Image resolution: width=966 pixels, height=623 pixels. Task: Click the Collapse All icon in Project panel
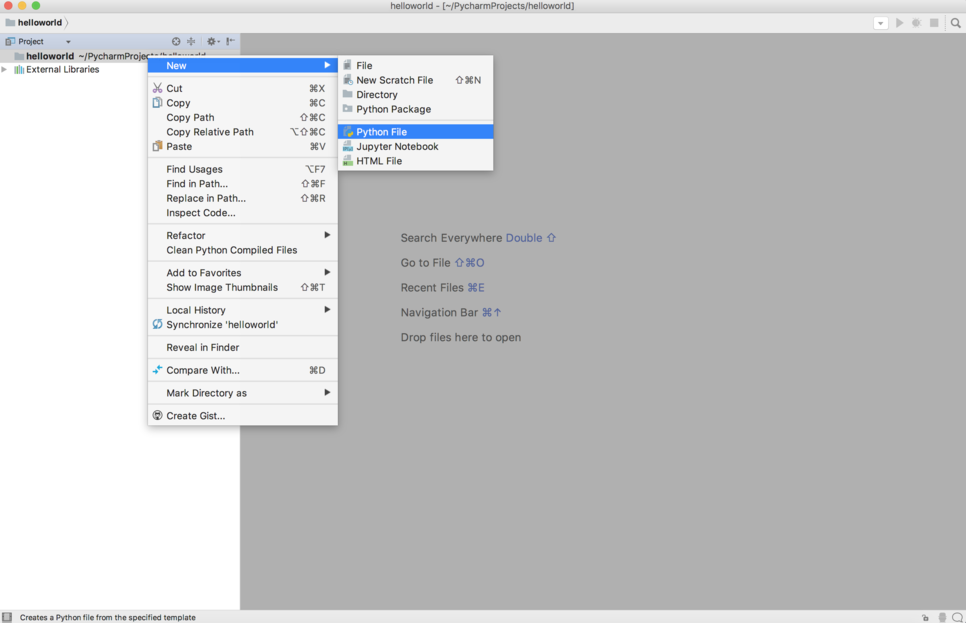pos(192,41)
